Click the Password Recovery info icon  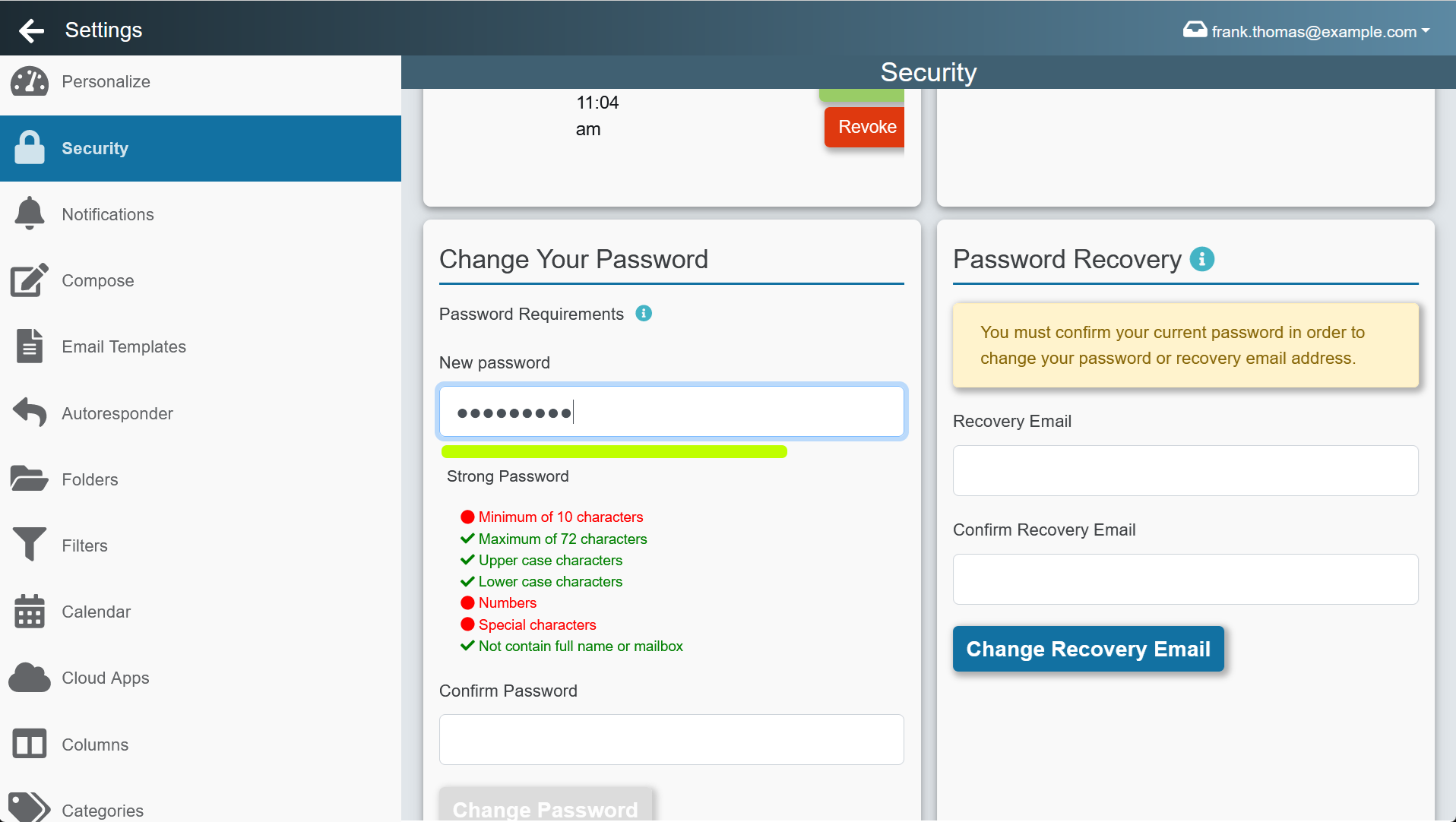point(1202,259)
